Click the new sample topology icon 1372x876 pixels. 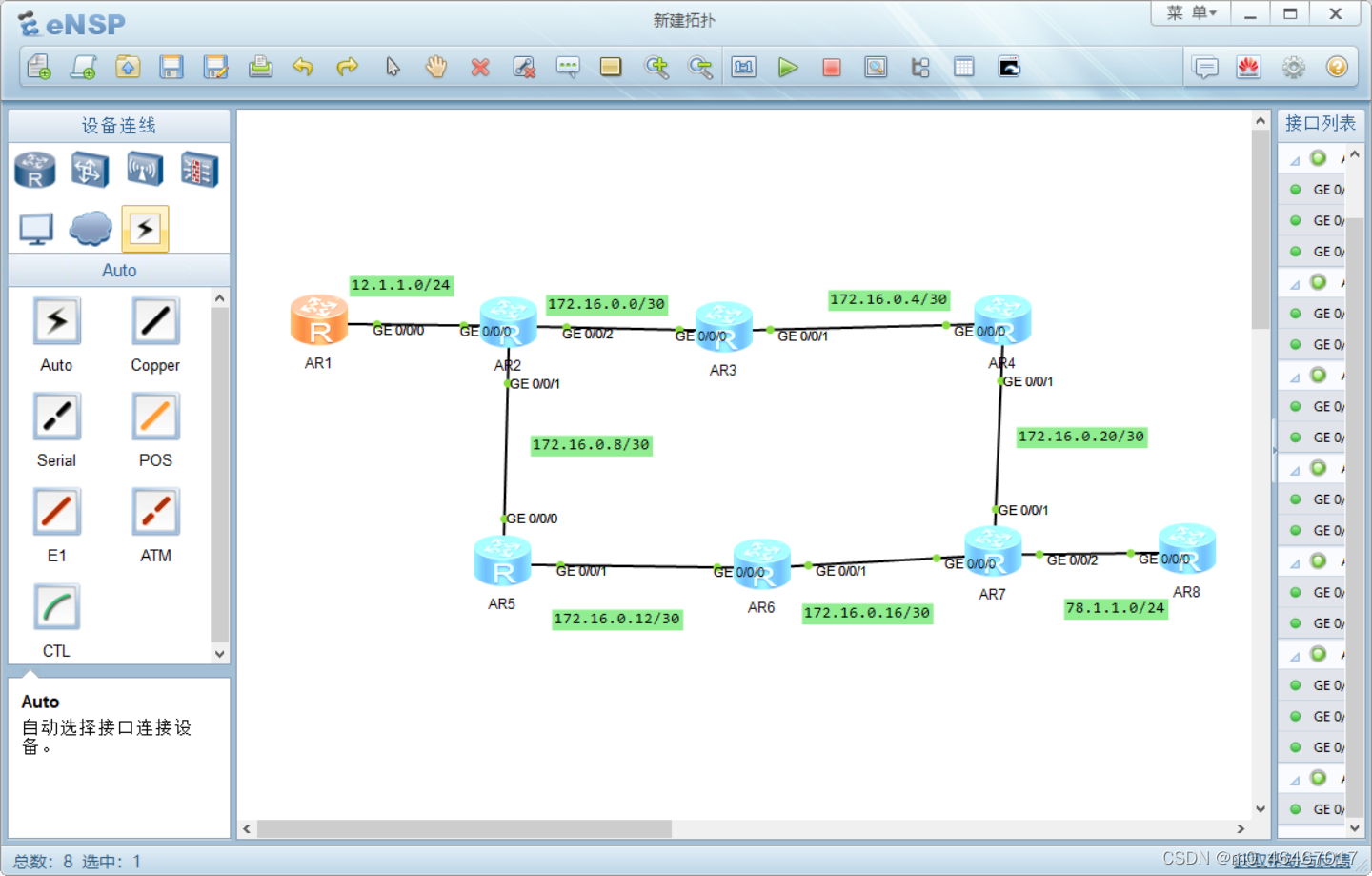84,67
